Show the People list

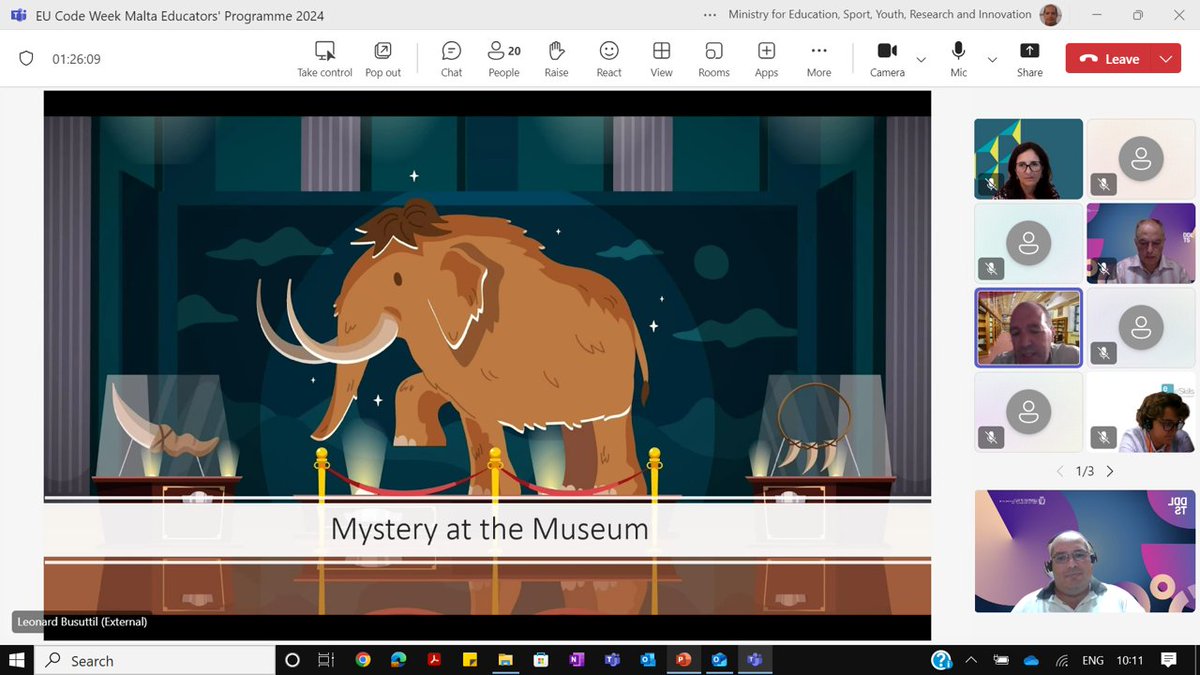coord(503,58)
